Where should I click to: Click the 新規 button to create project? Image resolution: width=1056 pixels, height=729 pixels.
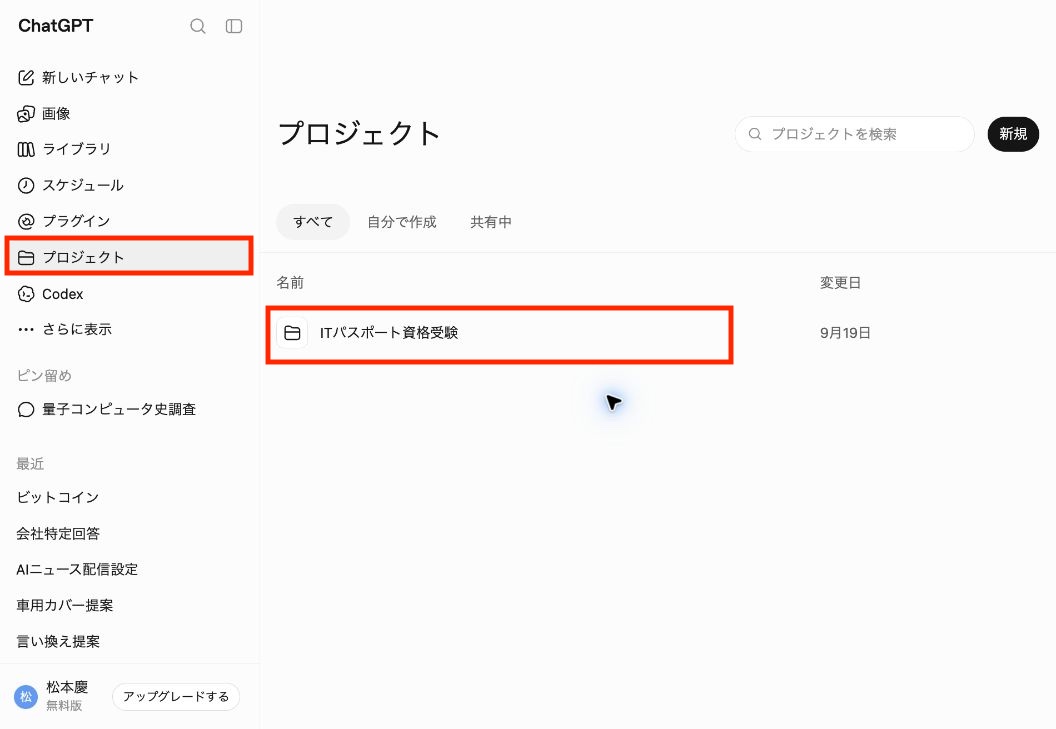coord(1013,134)
